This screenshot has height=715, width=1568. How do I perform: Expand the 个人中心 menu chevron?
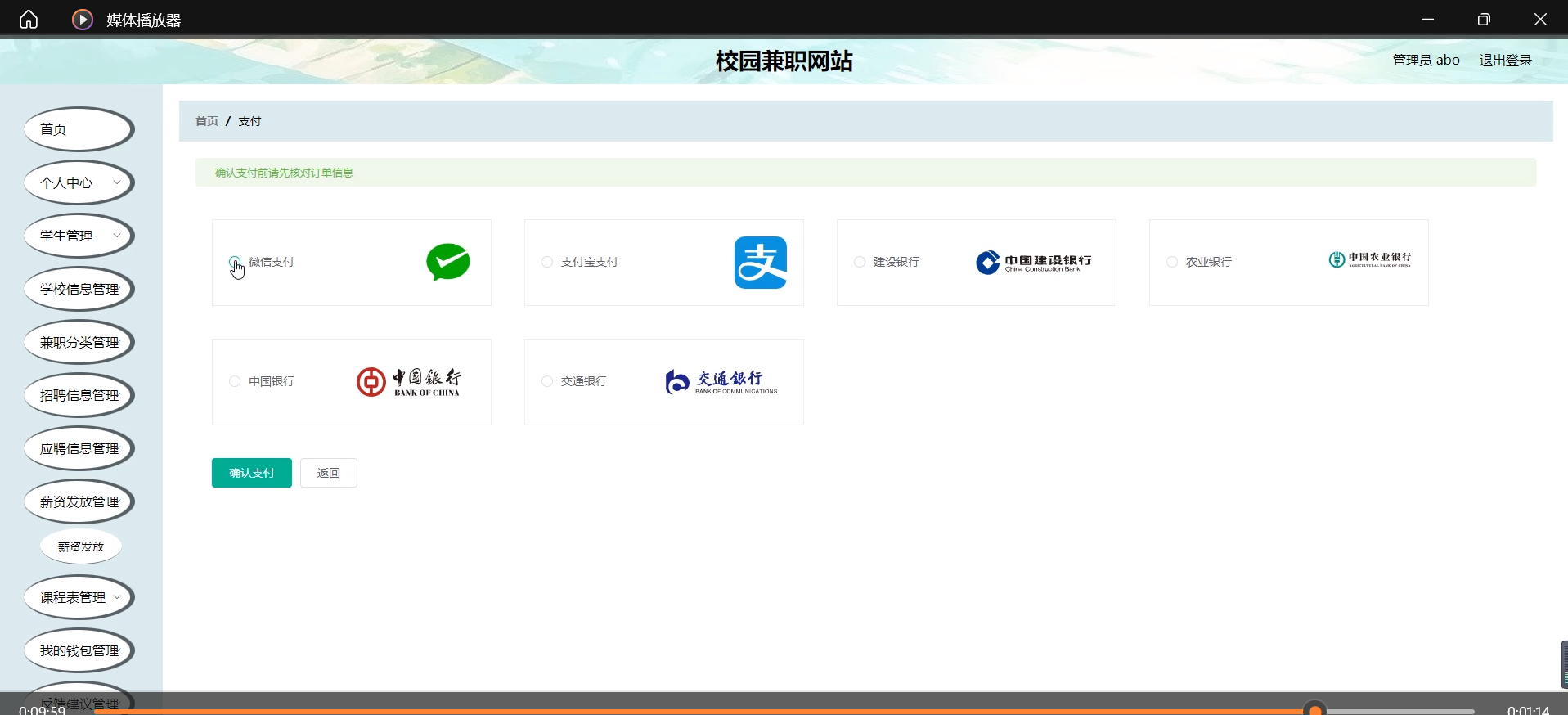pyautogui.click(x=117, y=182)
